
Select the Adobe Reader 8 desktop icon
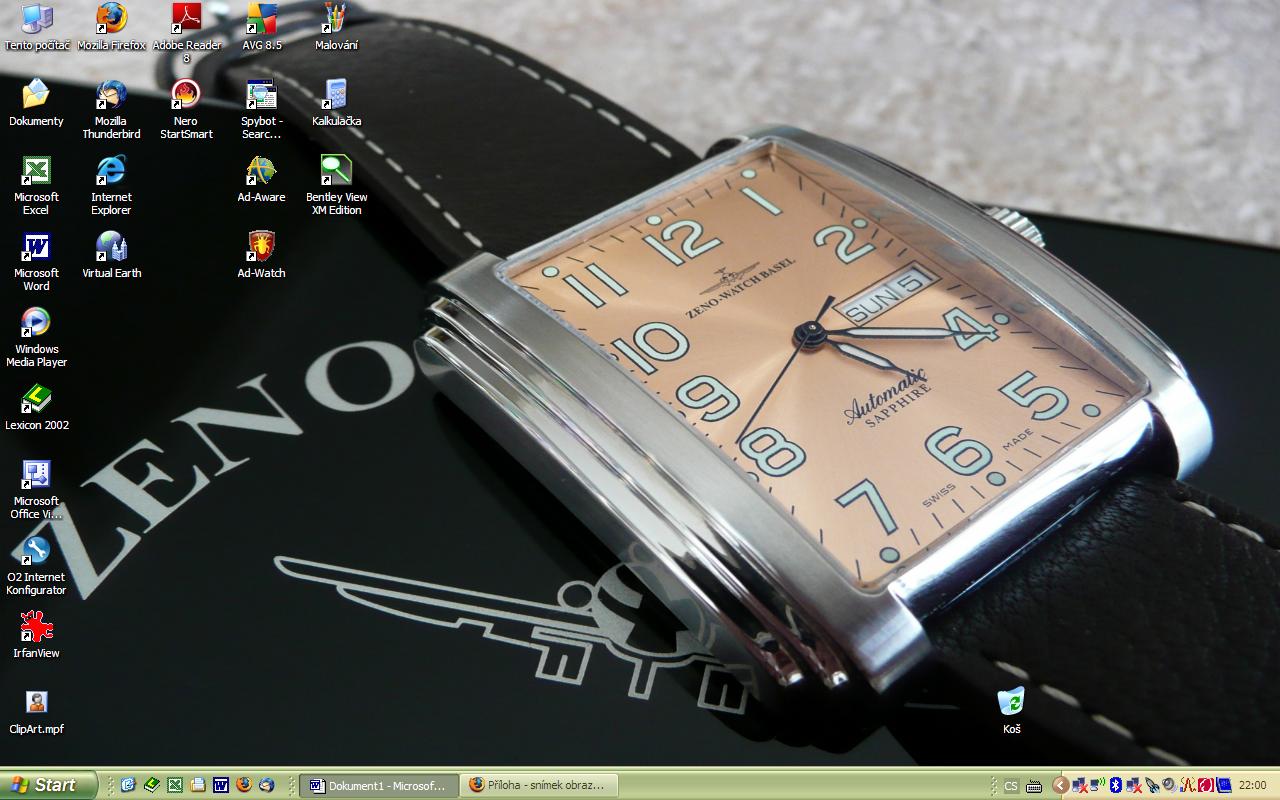(x=186, y=19)
